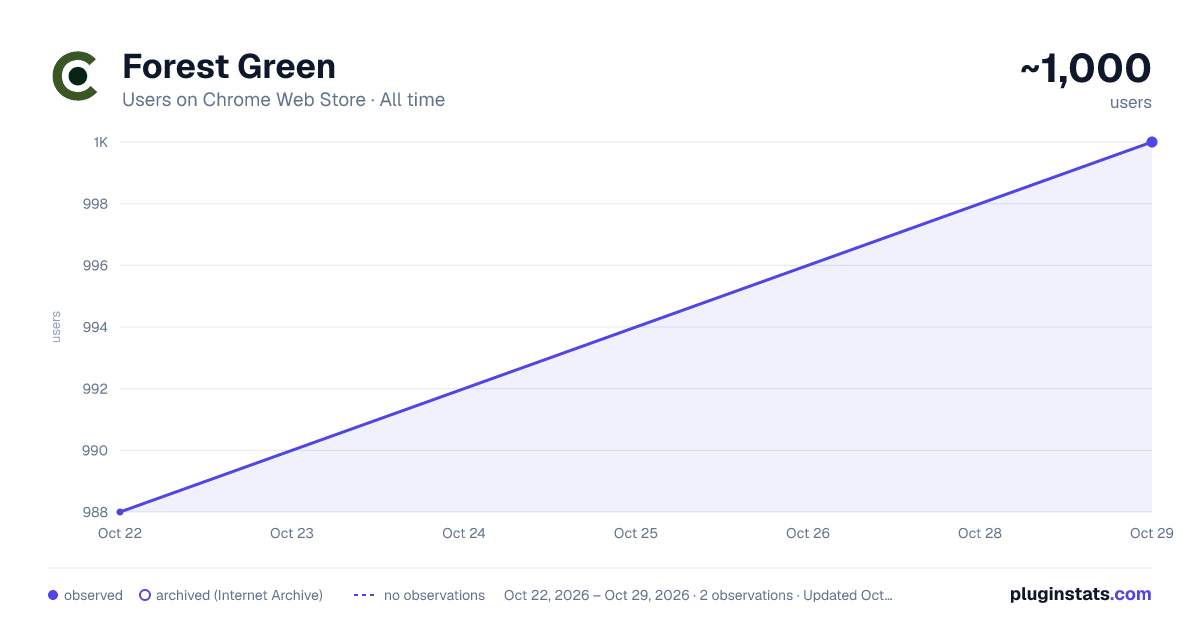Click the Oct 29 x-axis label

(x=1152, y=533)
